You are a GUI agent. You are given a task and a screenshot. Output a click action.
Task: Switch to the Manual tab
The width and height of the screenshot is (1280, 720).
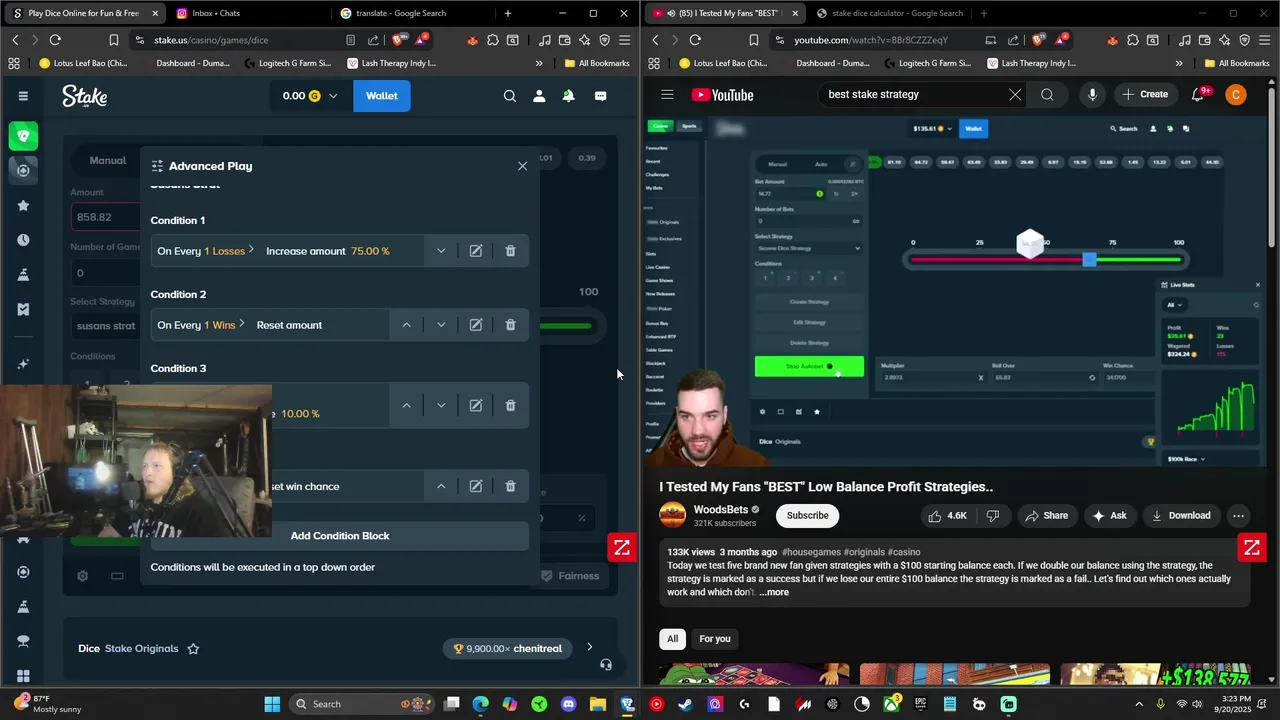tap(108, 160)
